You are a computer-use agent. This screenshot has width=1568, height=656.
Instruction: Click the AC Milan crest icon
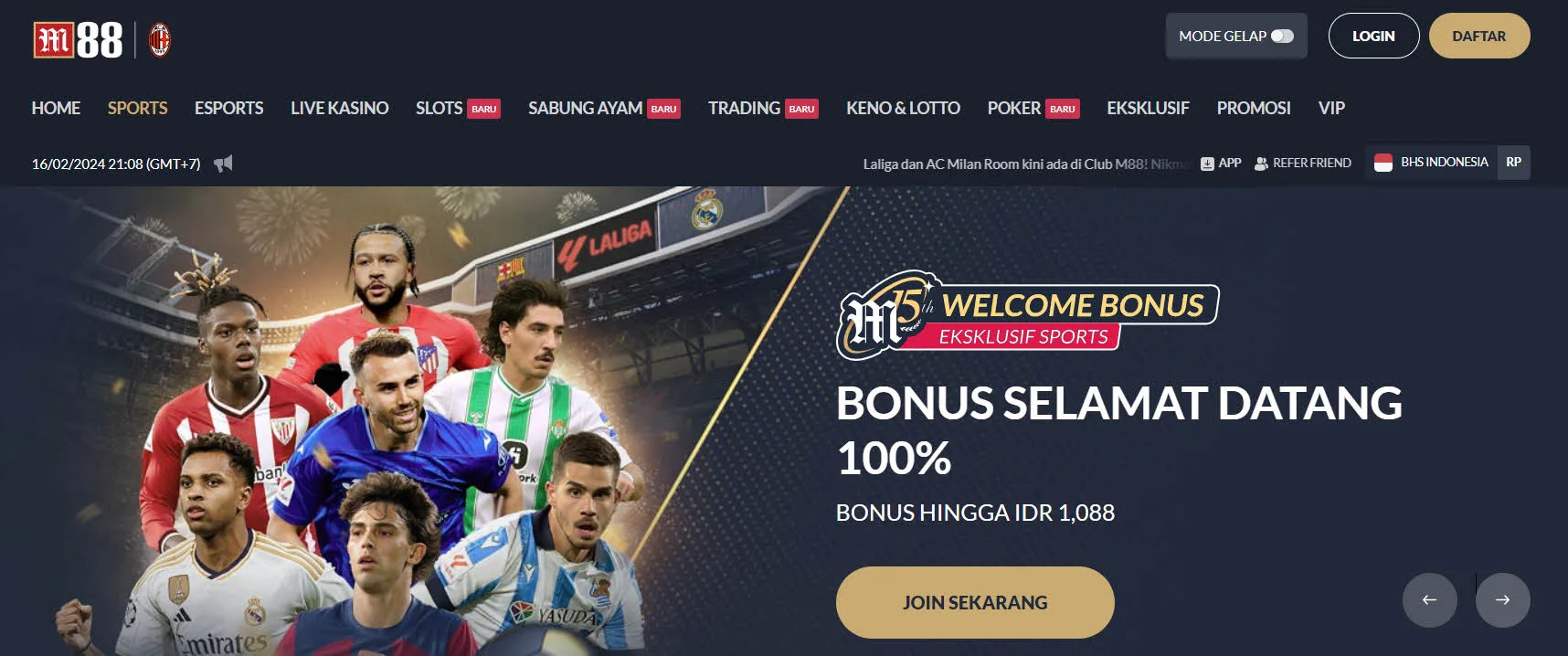[160, 40]
